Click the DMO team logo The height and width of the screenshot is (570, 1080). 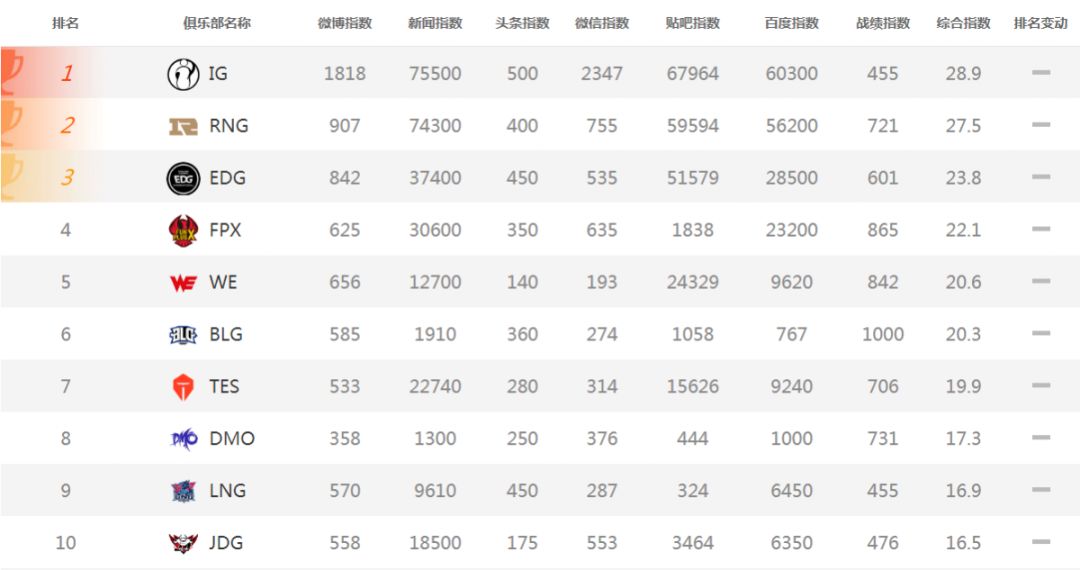pos(183,439)
